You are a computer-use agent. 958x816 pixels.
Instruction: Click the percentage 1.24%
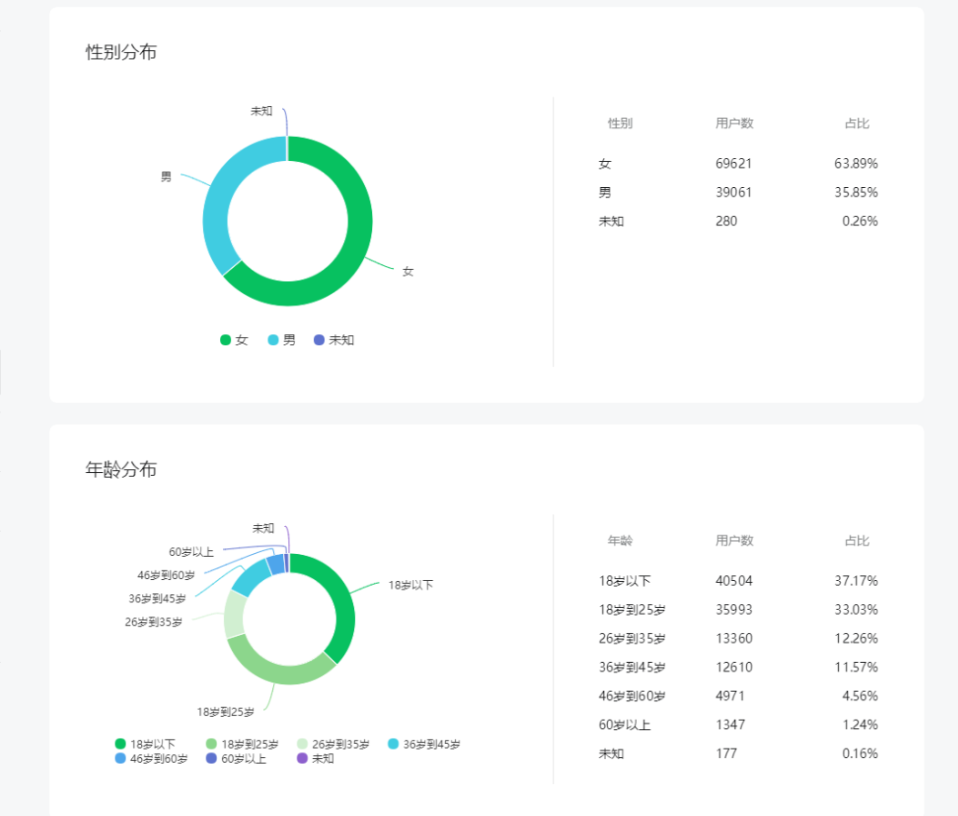(860, 724)
